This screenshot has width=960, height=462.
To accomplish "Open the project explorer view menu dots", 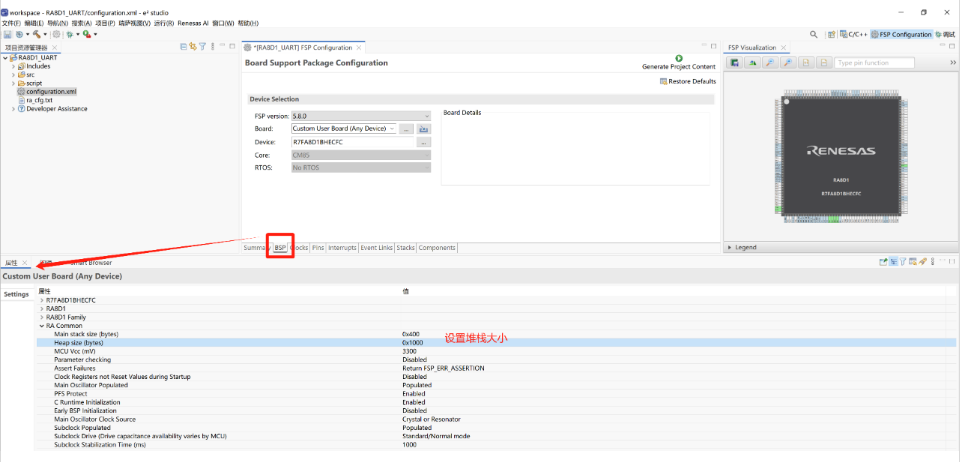I will (x=212, y=47).
